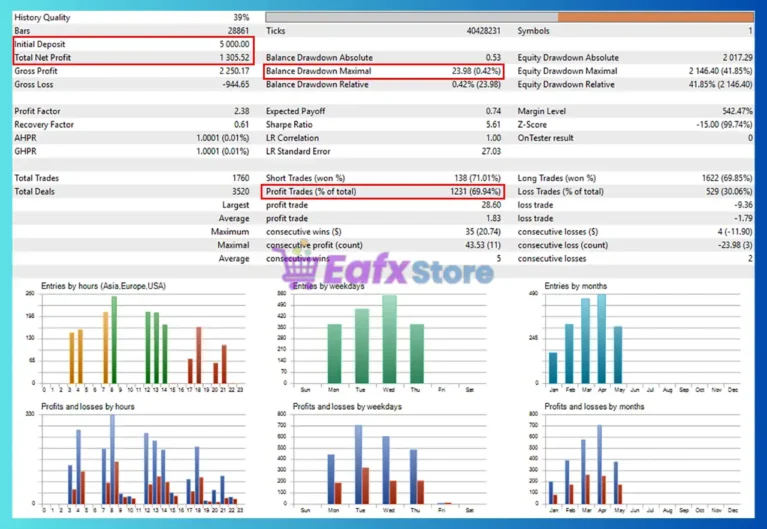Select the Ticks value 40428231
Screen dimensions: 767x529
click(x=483, y=31)
